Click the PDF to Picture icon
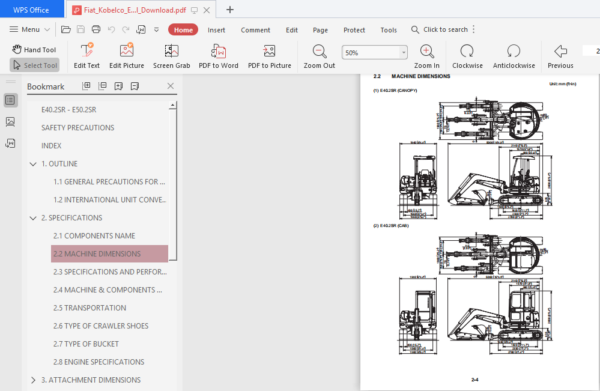 click(269, 51)
